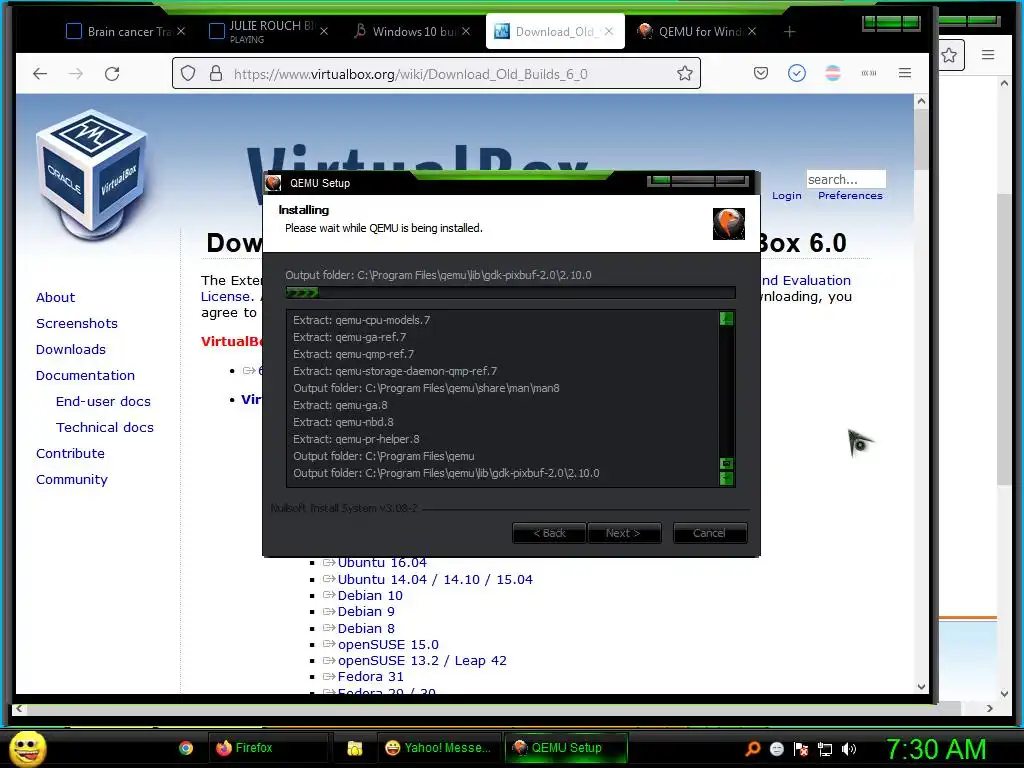Screen dimensions: 1024x768
Task: Click the QEMU installation progress bar
Action: click(511, 293)
